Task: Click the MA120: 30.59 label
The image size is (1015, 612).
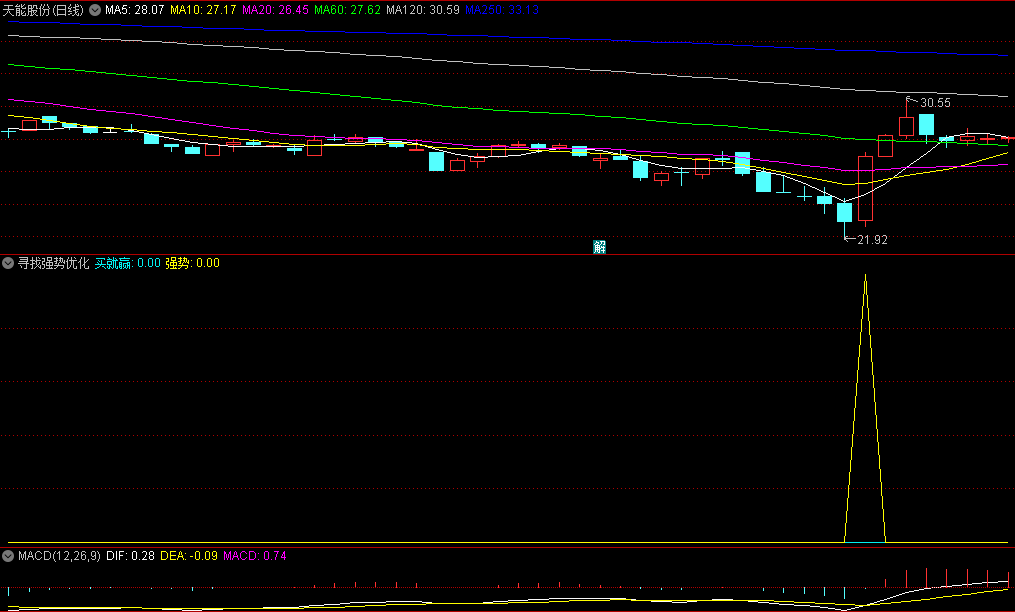Action: [x=423, y=10]
